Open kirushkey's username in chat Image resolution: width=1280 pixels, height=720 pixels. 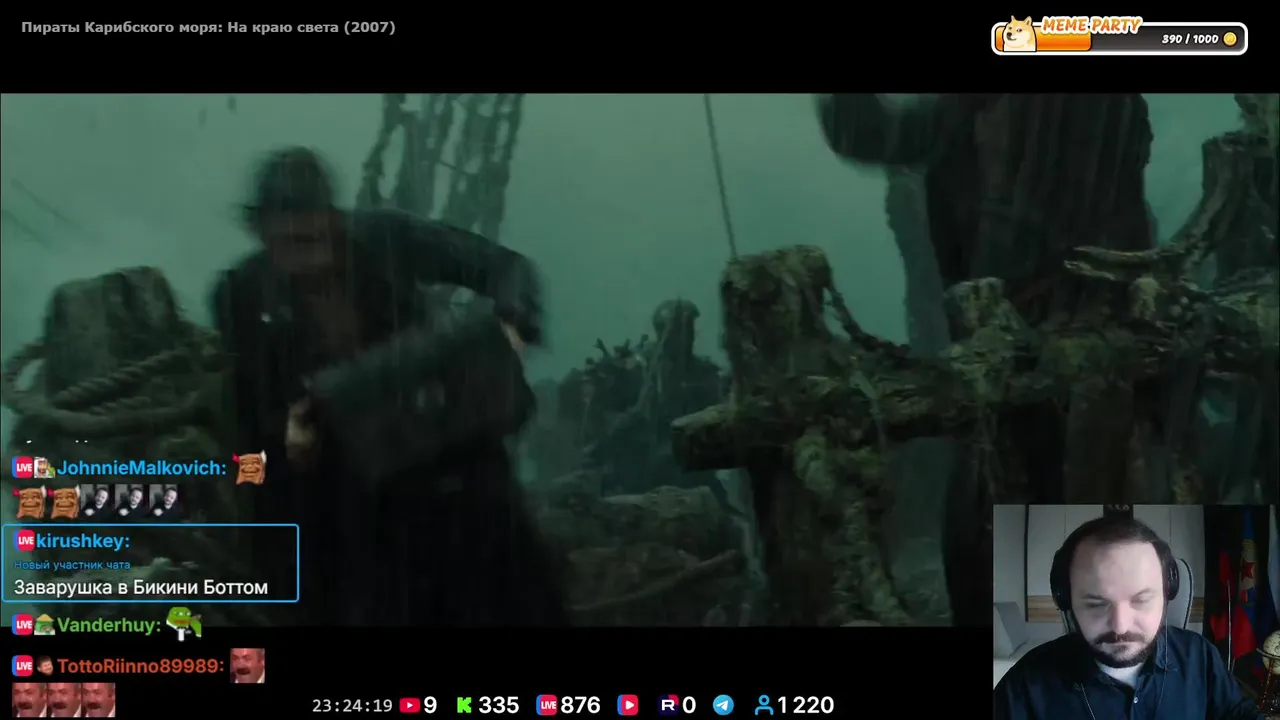(85, 541)
